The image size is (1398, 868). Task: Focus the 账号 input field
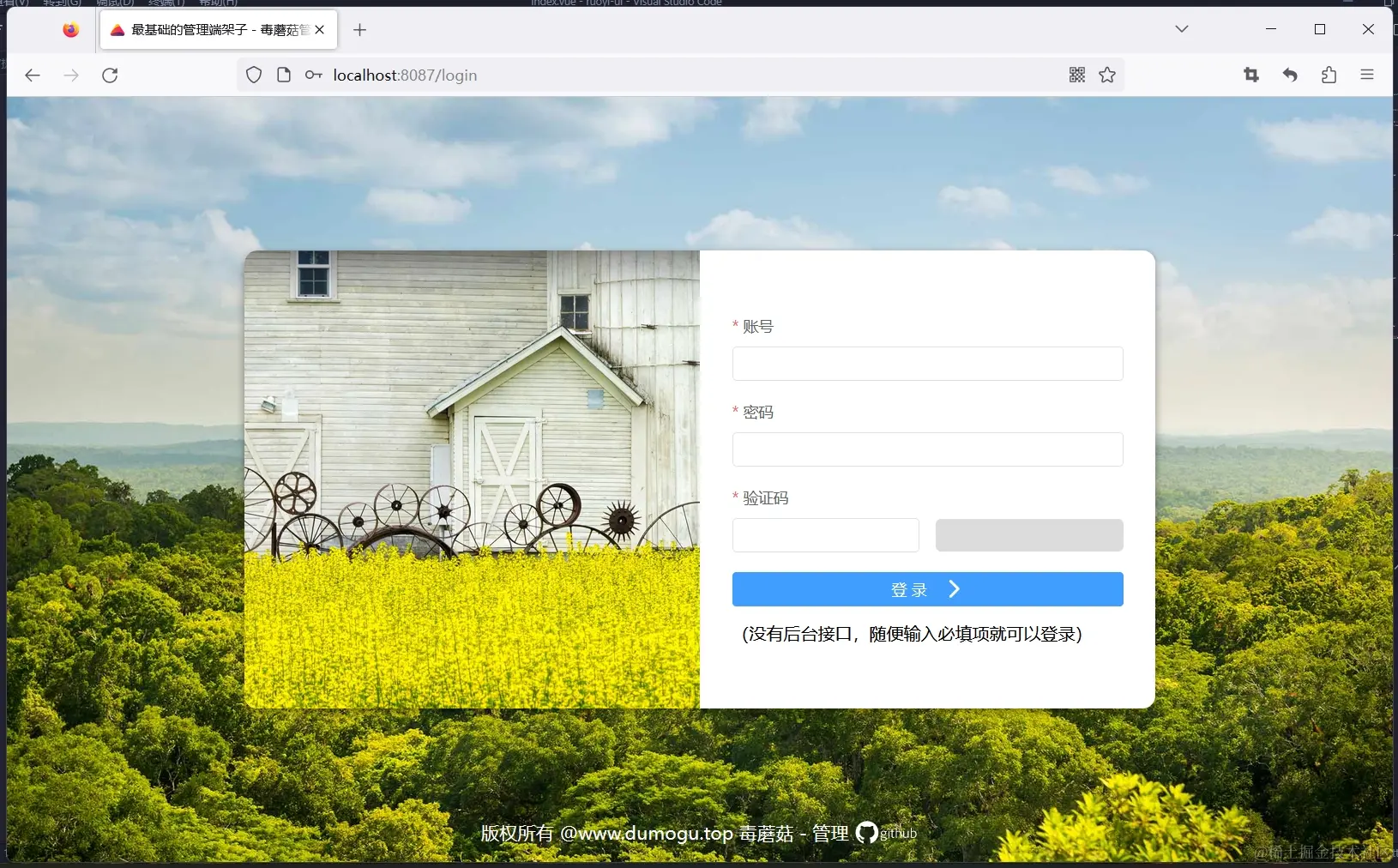click(x=927, y=364)
